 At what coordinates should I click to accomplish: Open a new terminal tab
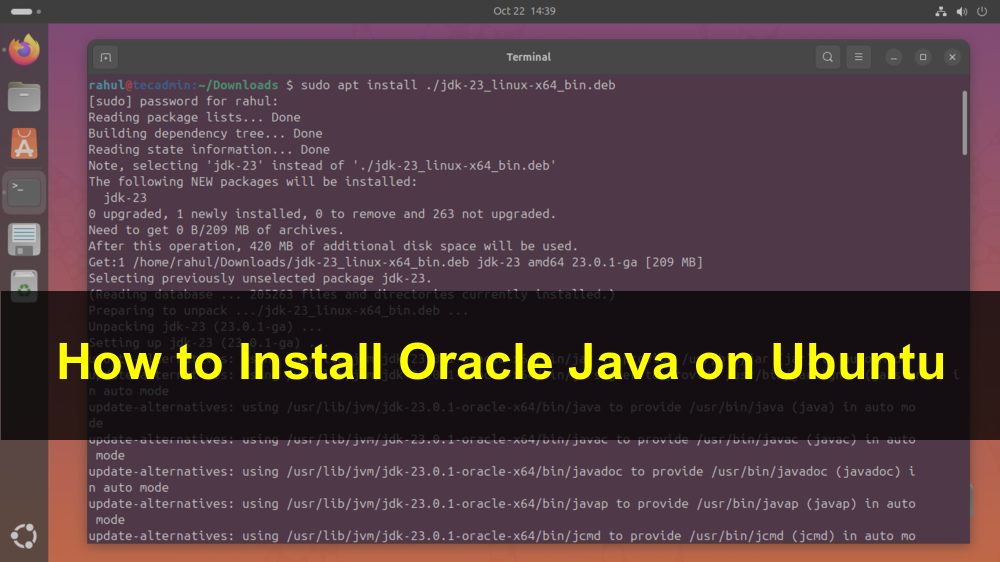106,57
